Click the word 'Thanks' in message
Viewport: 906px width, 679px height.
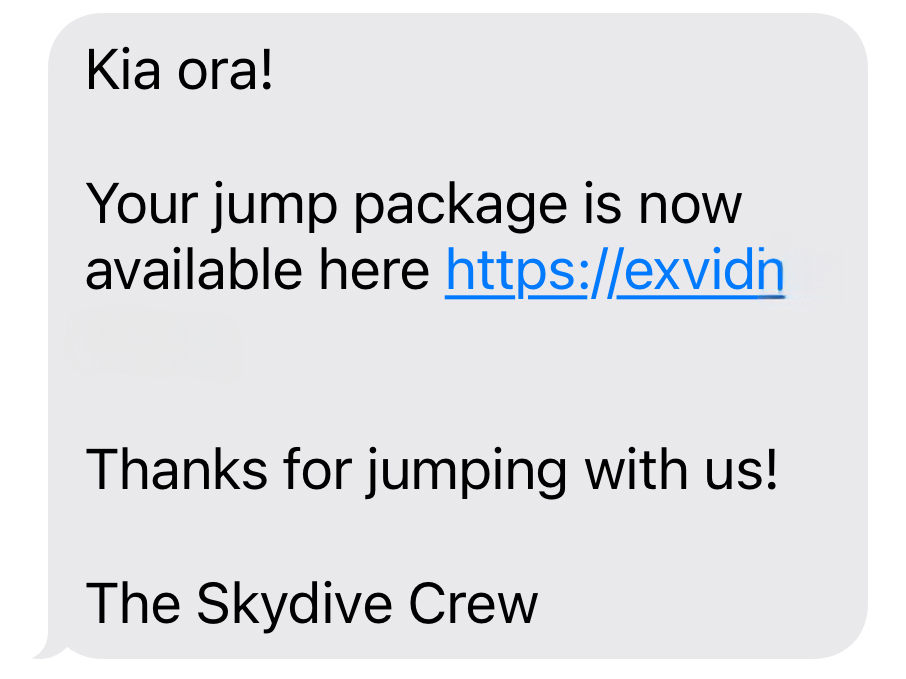click(x=177, y=469)
